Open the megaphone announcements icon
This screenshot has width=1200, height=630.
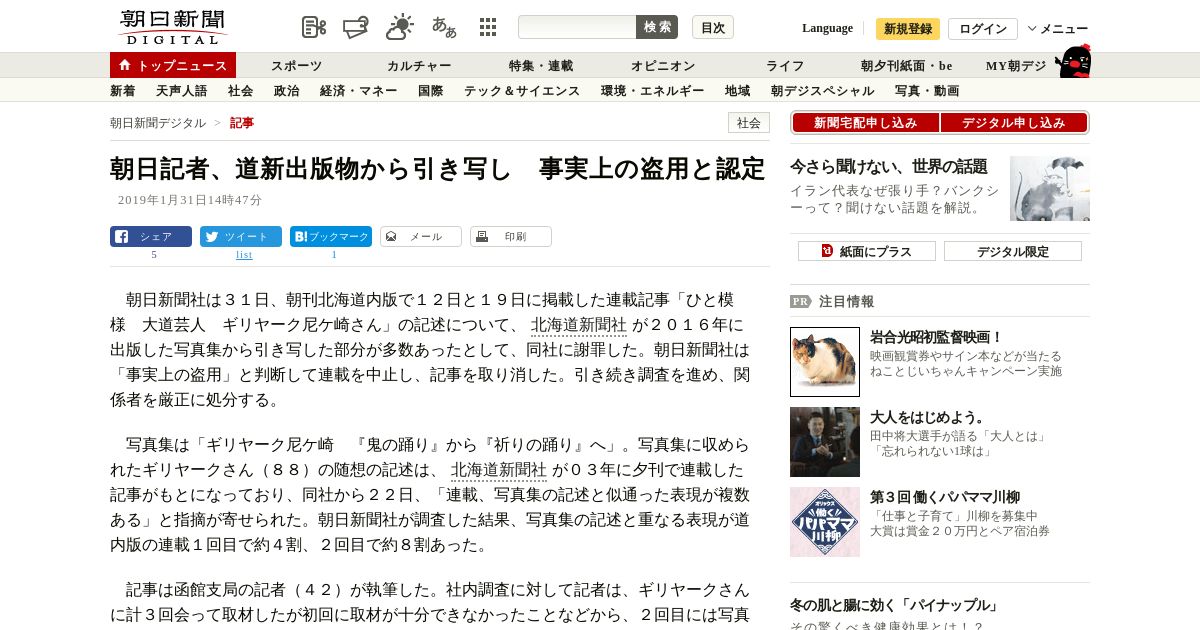pos(356,27)
